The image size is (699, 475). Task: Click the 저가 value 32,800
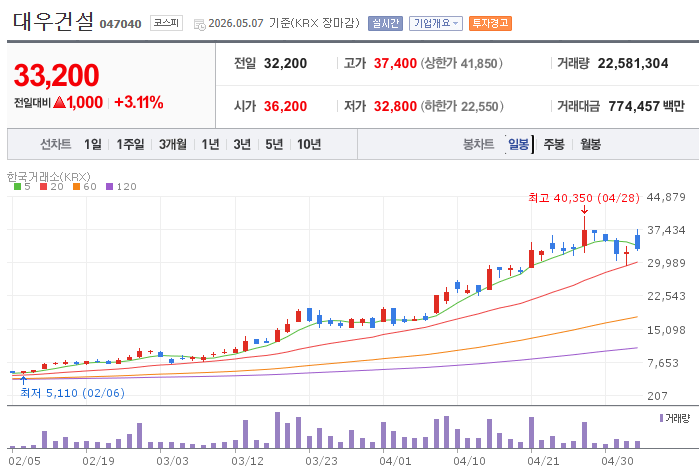click(x=395, y=106)
